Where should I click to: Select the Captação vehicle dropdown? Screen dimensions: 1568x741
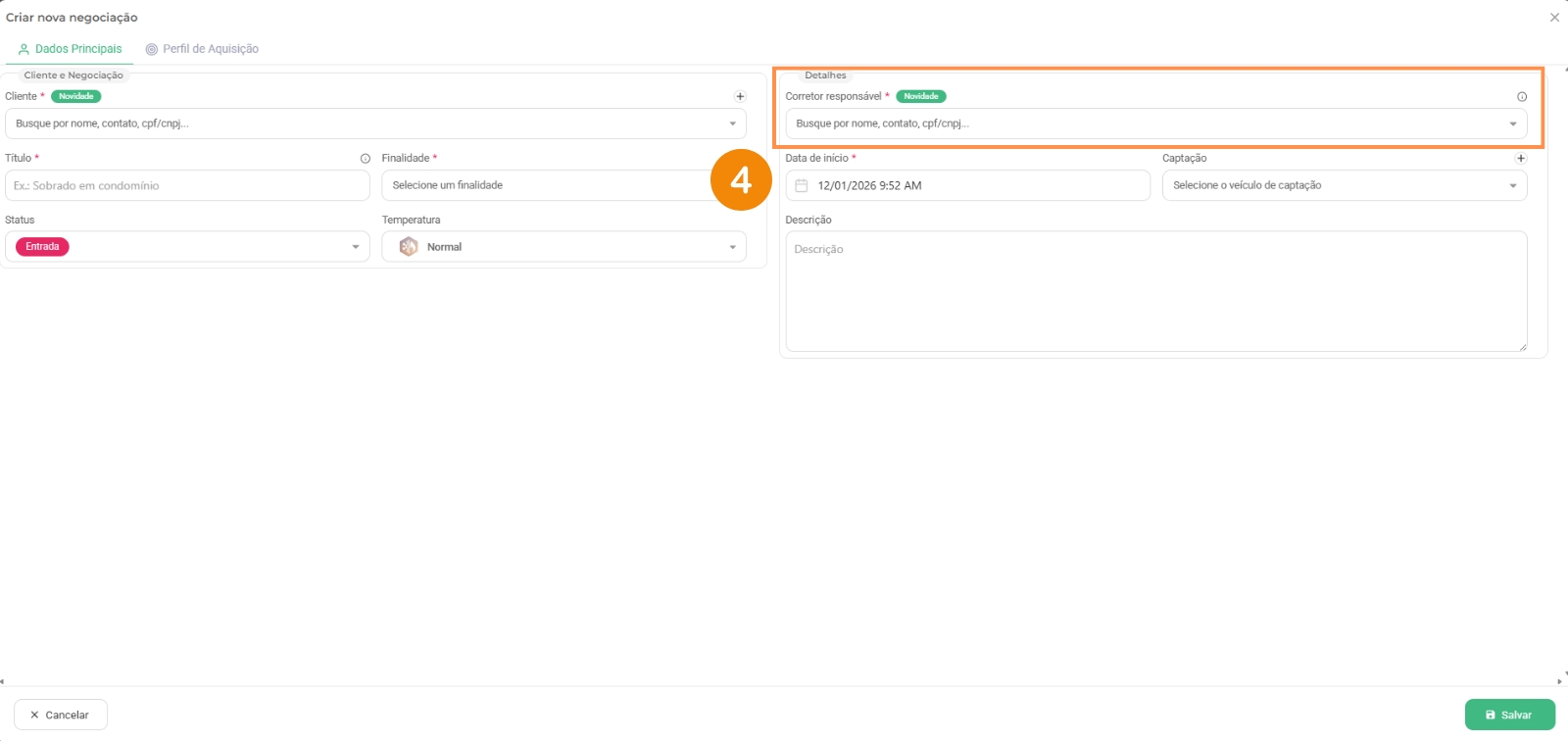click(1344, 185)
